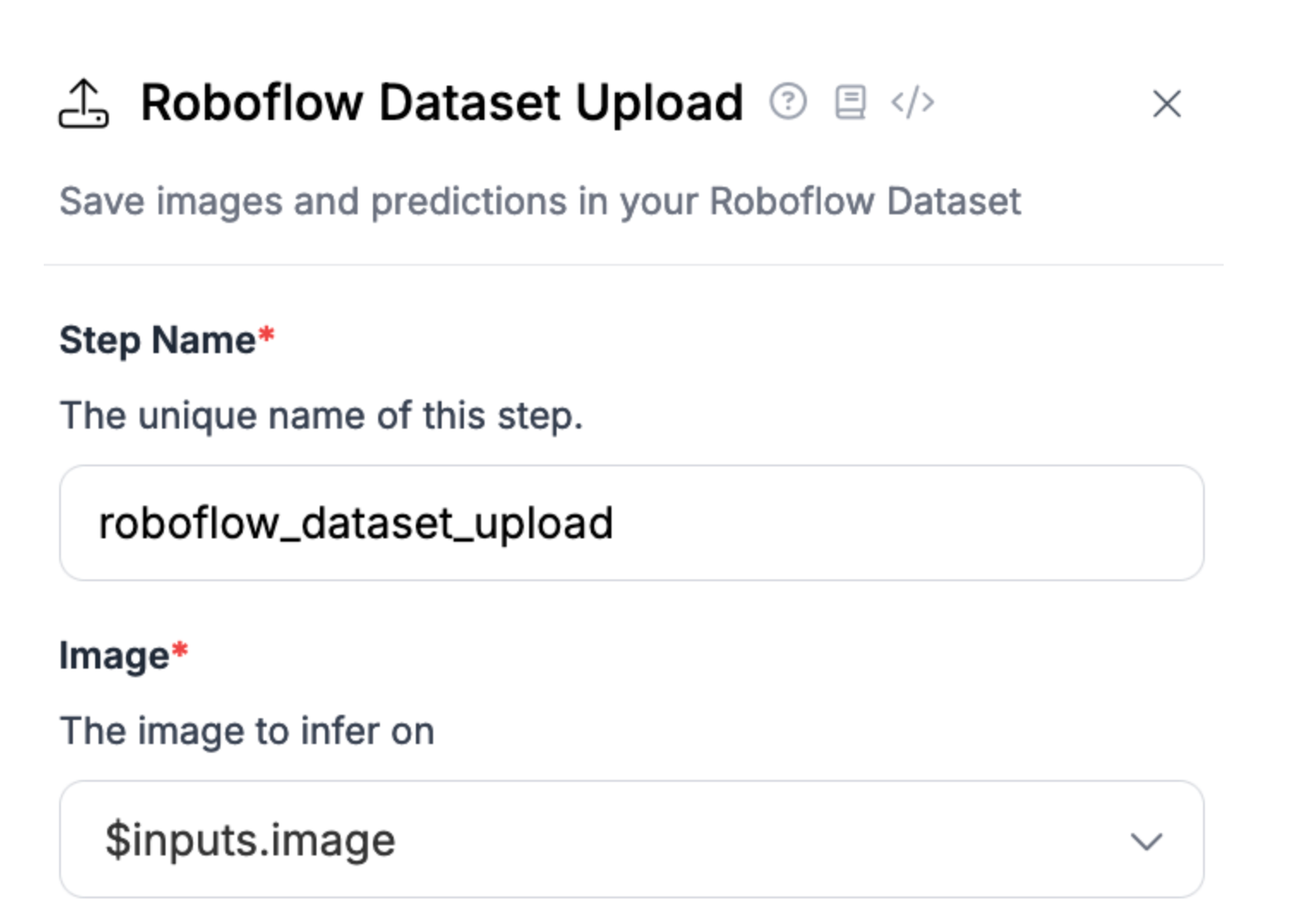Close the Roboflow Dataset Upload panel
Screen dimensions: 1312x924
[x=1166, y=105]
